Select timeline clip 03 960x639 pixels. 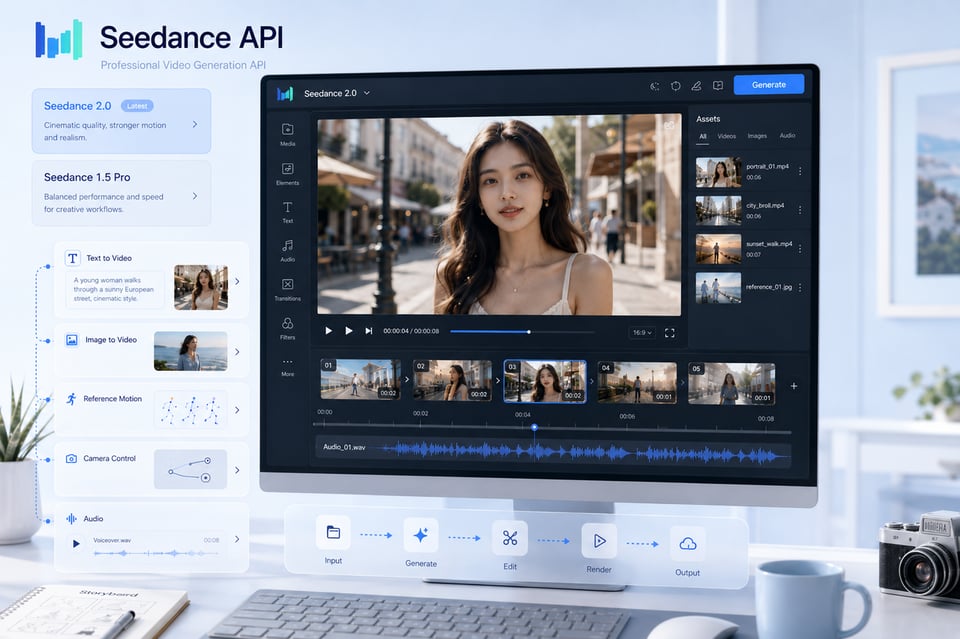(544, 381)
